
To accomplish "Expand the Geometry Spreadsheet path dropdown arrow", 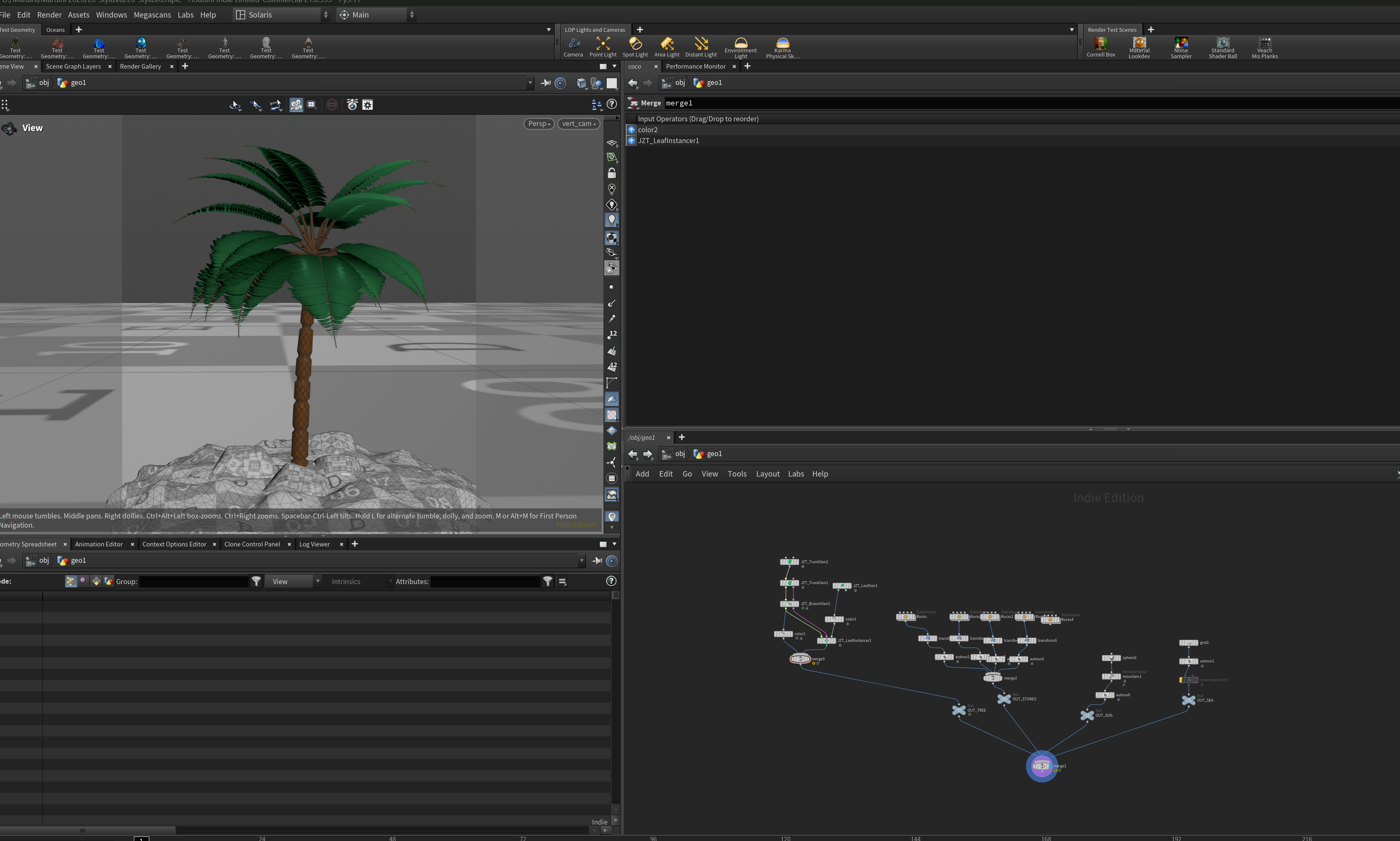I will [581, 561].
